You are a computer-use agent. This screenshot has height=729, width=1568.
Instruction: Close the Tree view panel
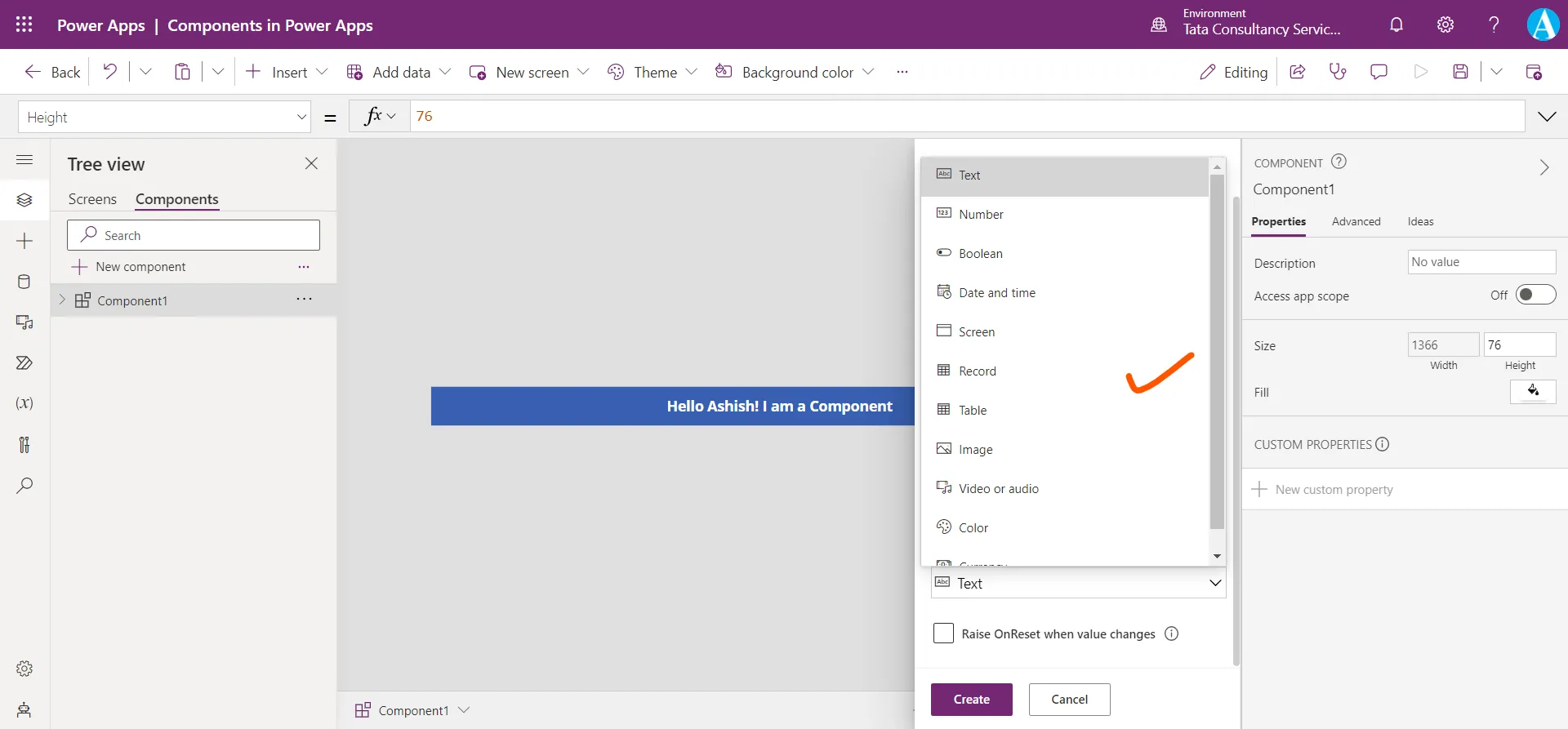[311, 163]
